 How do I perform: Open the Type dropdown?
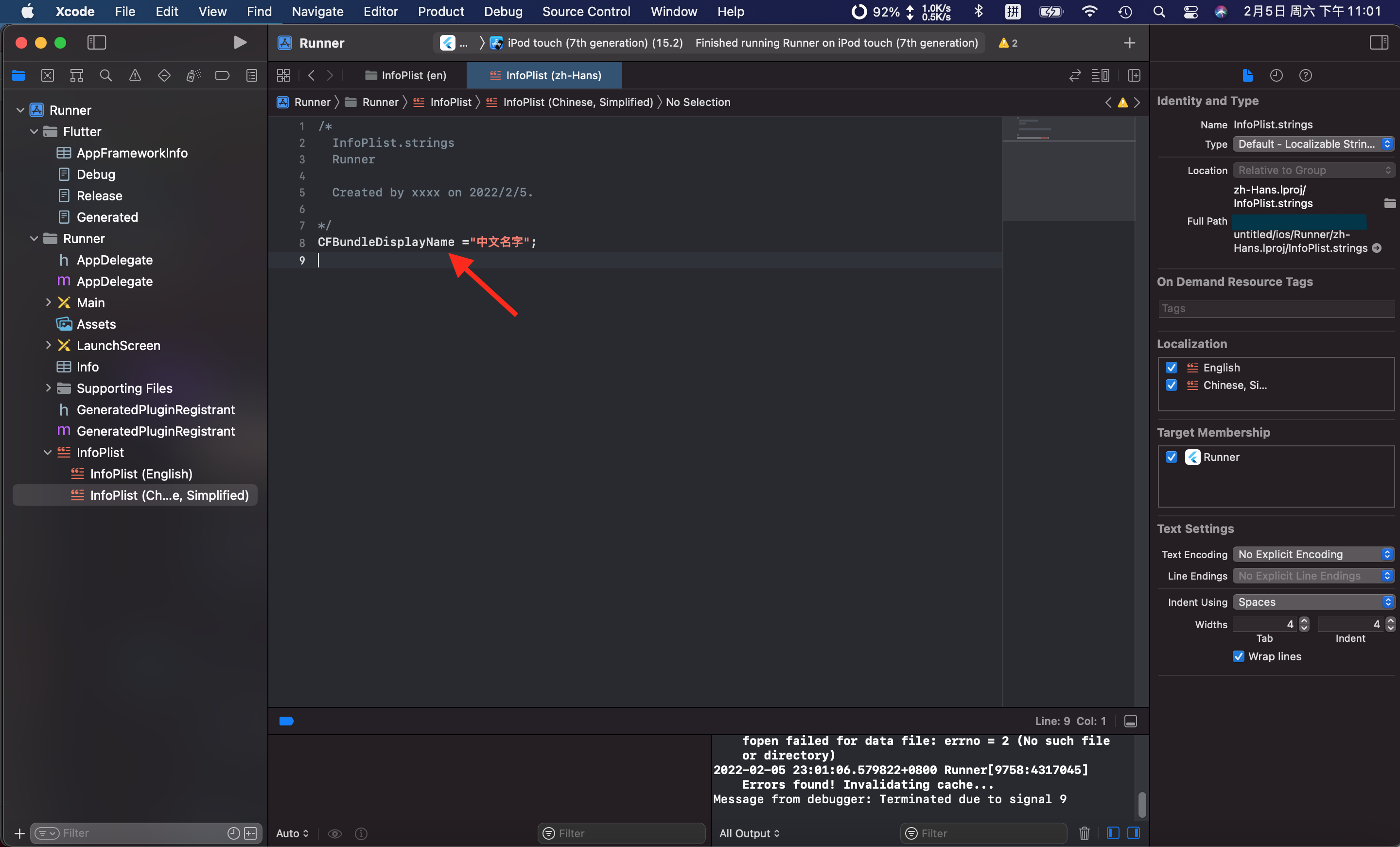click(x=1313, y=144)
